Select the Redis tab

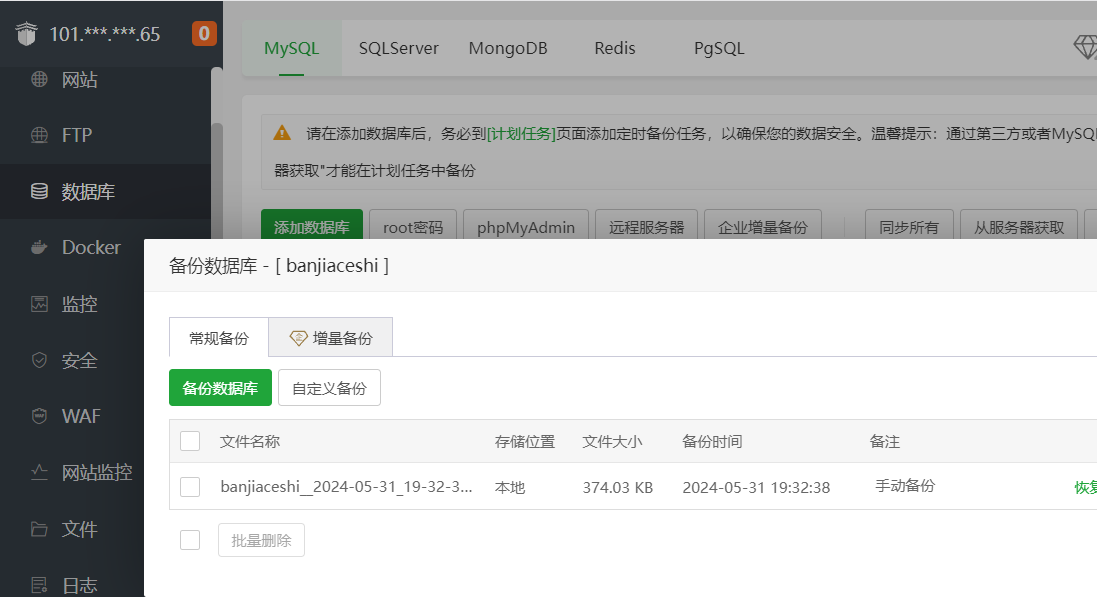614,48
